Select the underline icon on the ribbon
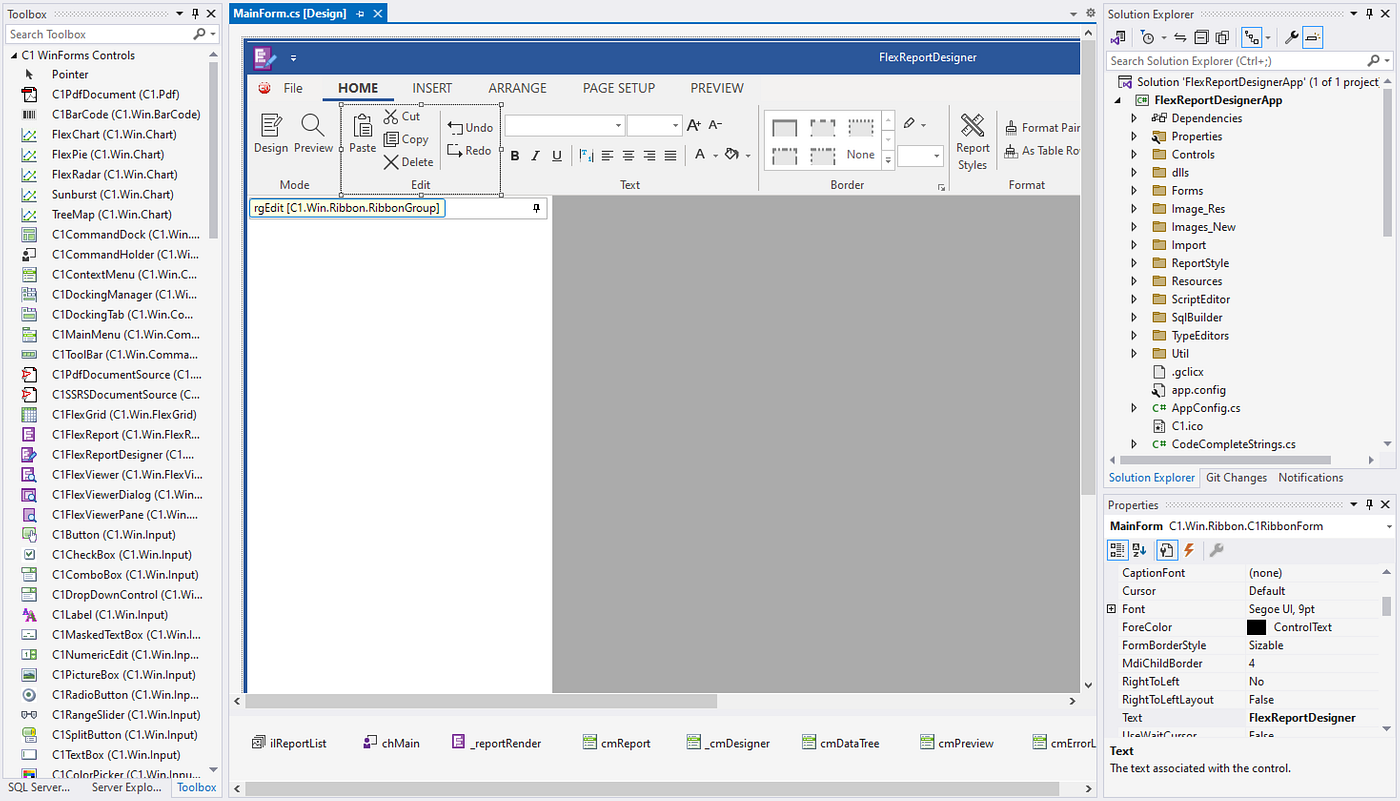Image resolution: width=1400 pixels, height=801 pixels. pyautogui.click(x=557, y=155)
